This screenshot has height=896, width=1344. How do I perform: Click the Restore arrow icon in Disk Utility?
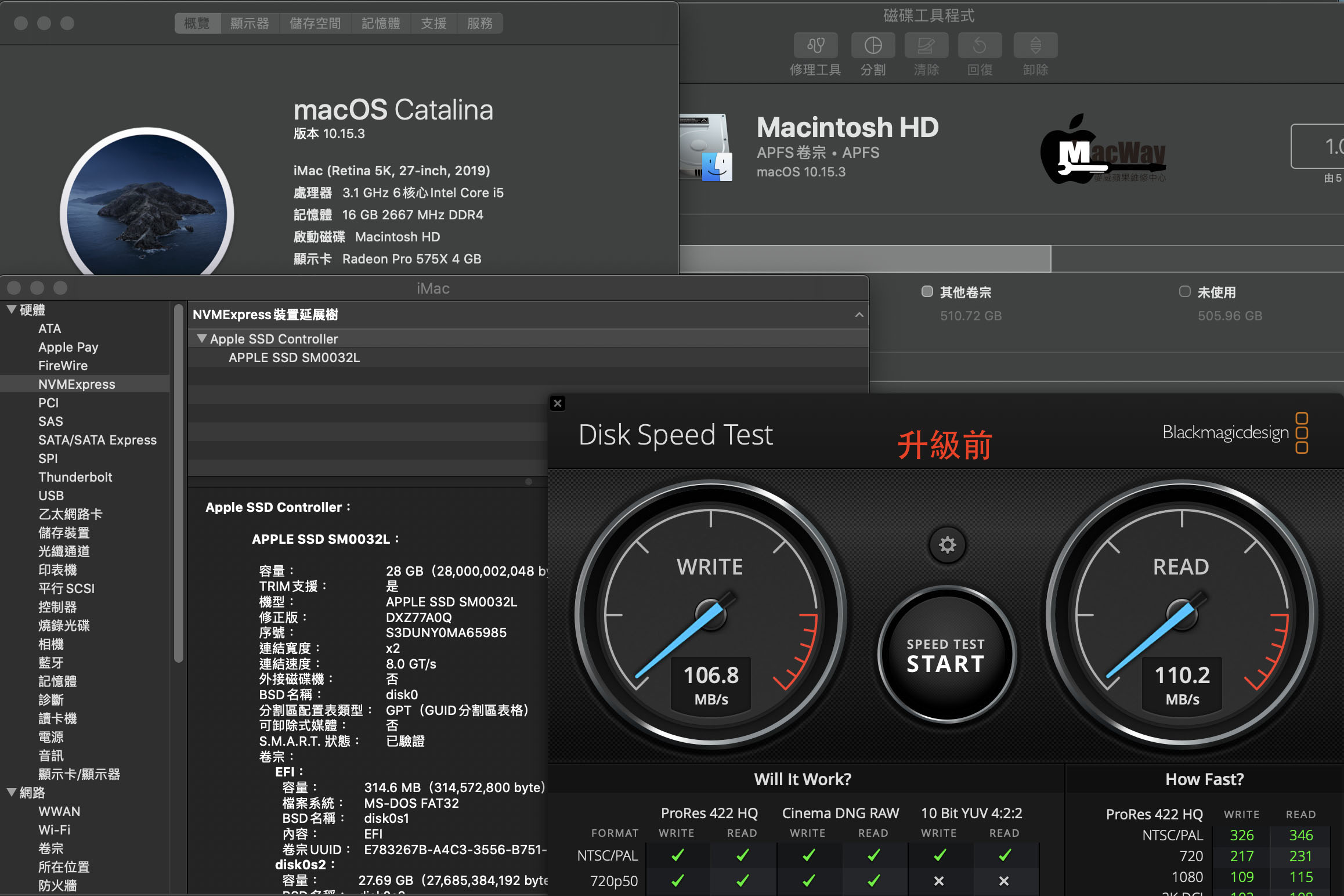pyautogui.click(x=980, y=45)
